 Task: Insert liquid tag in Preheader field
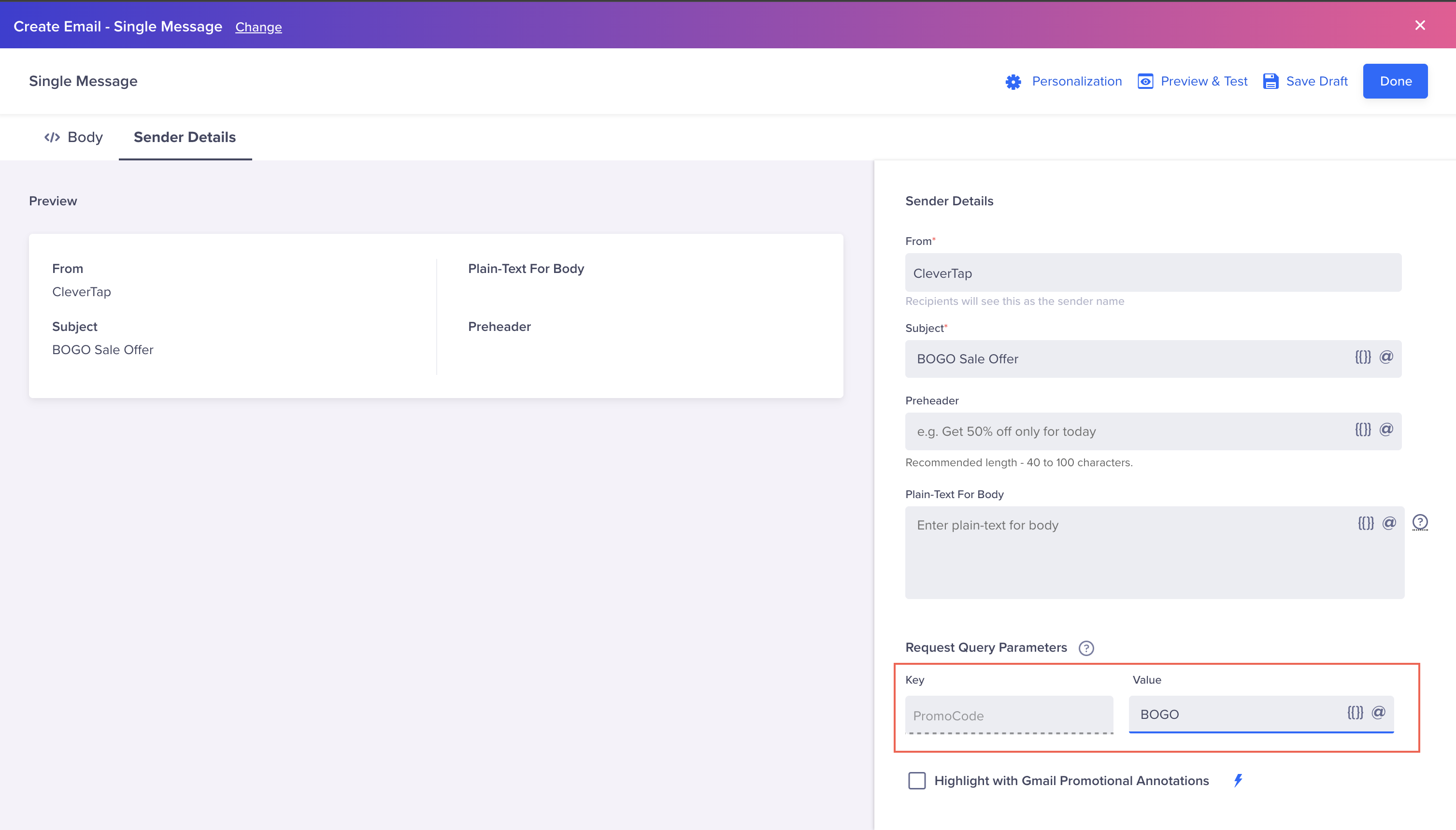pyautogui.click(x=1363, y=429)
